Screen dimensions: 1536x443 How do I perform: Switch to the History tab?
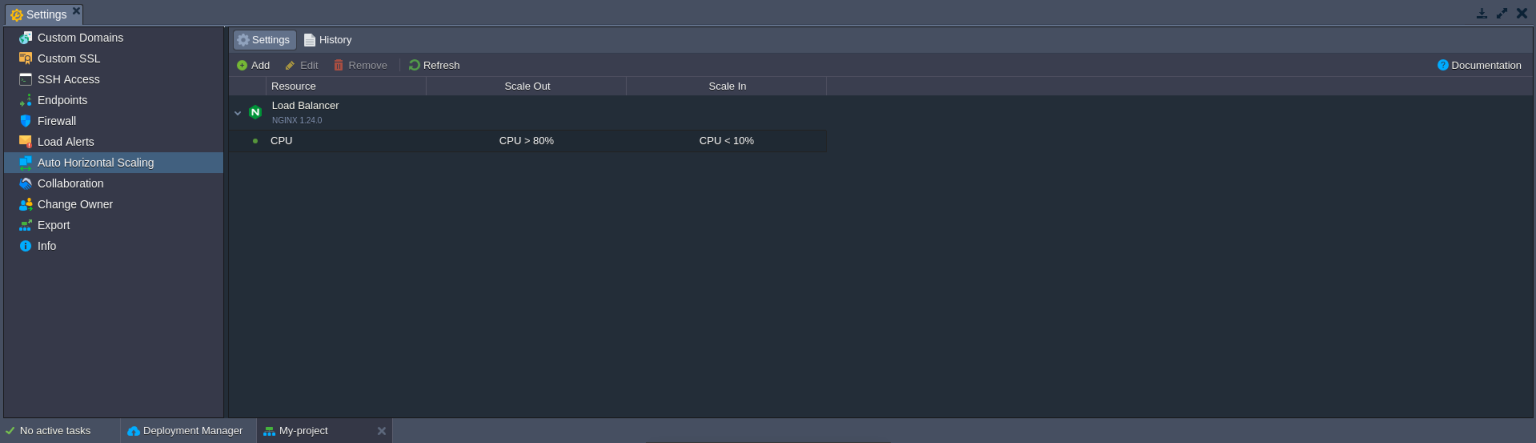tap(328, 40)
